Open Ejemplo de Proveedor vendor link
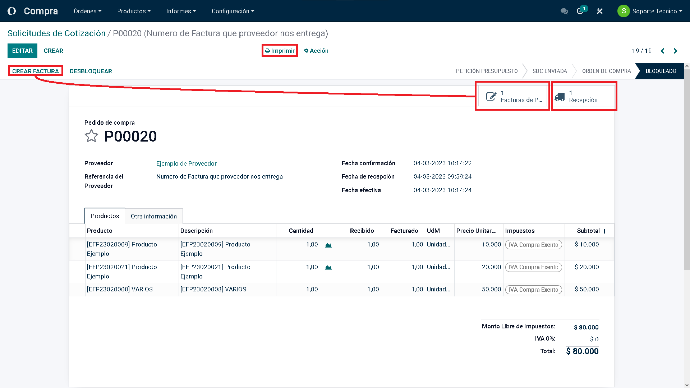Viewport: 690px width, 388px height. (187, 164)
